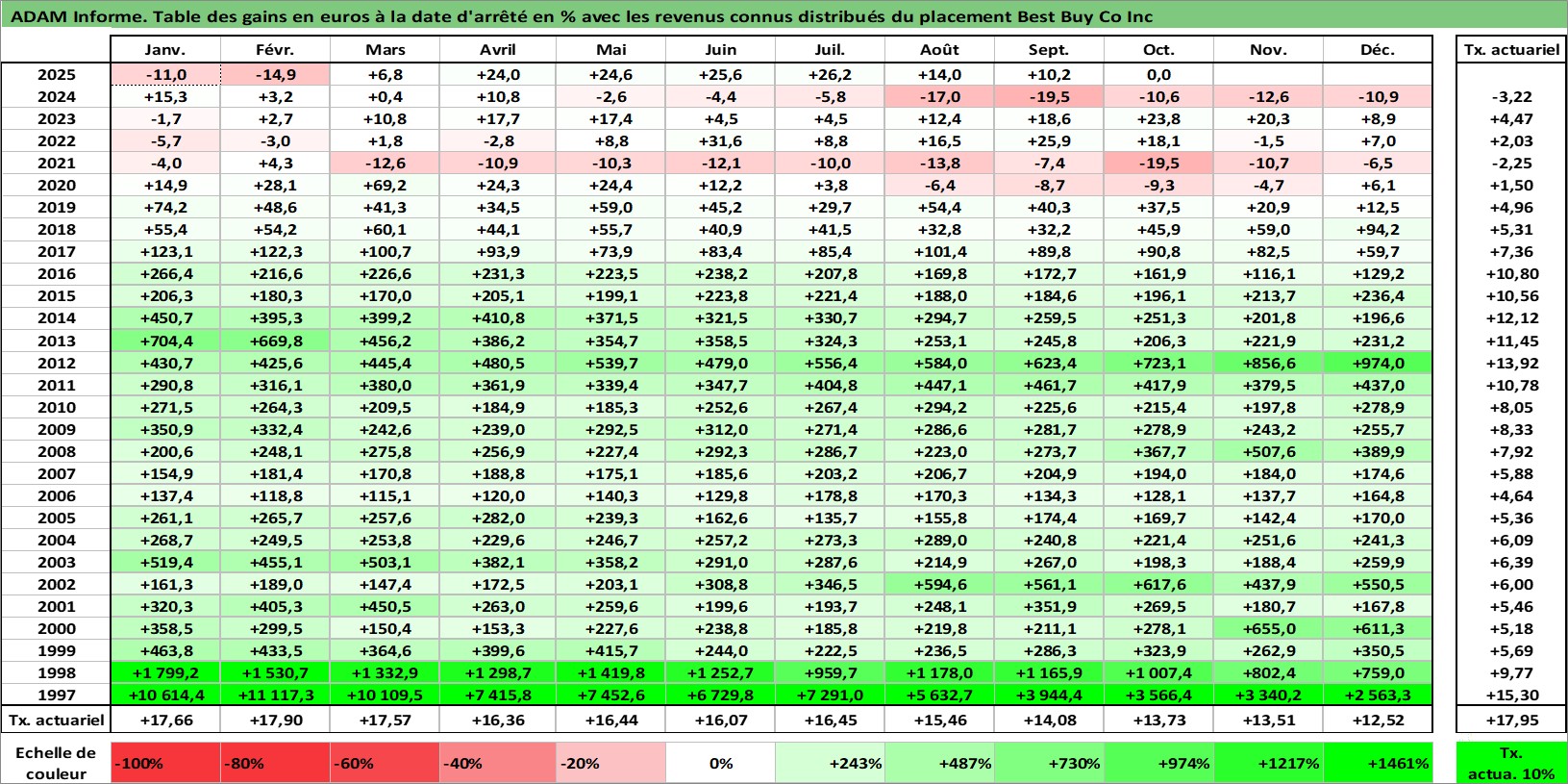
Task: Select the -80% color scale swatch
Action: click(x=275, y=763)
